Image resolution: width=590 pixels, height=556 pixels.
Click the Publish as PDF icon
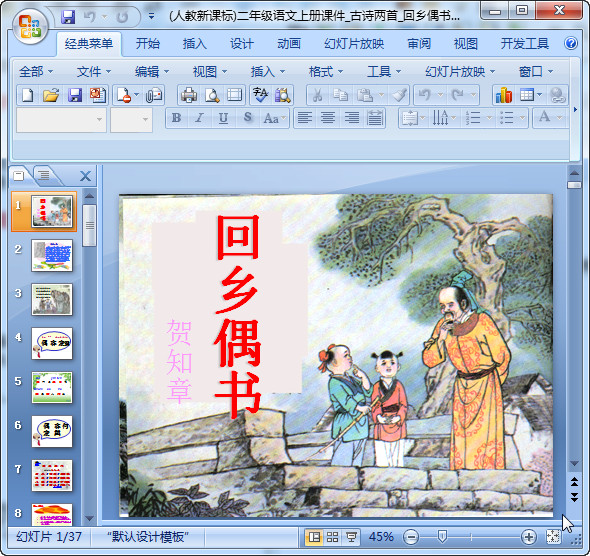[98, 95]
